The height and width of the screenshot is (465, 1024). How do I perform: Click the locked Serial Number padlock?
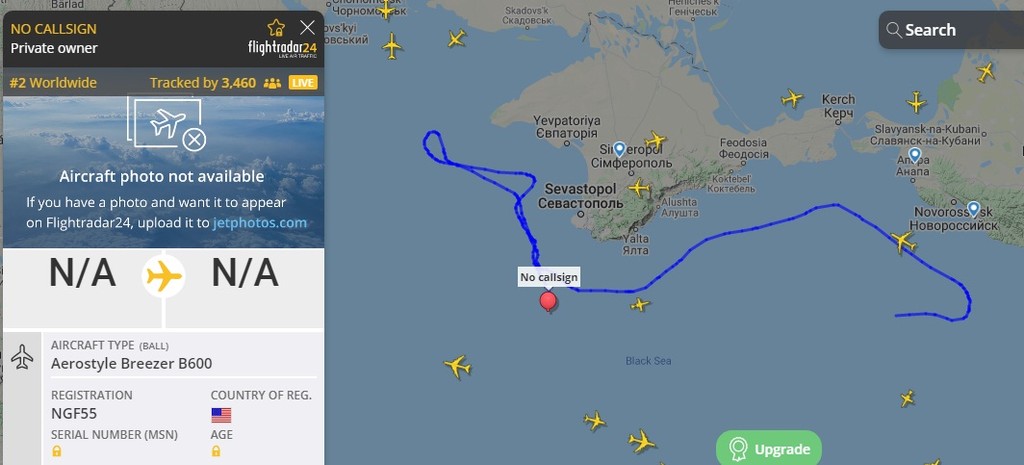click(57, 451)
